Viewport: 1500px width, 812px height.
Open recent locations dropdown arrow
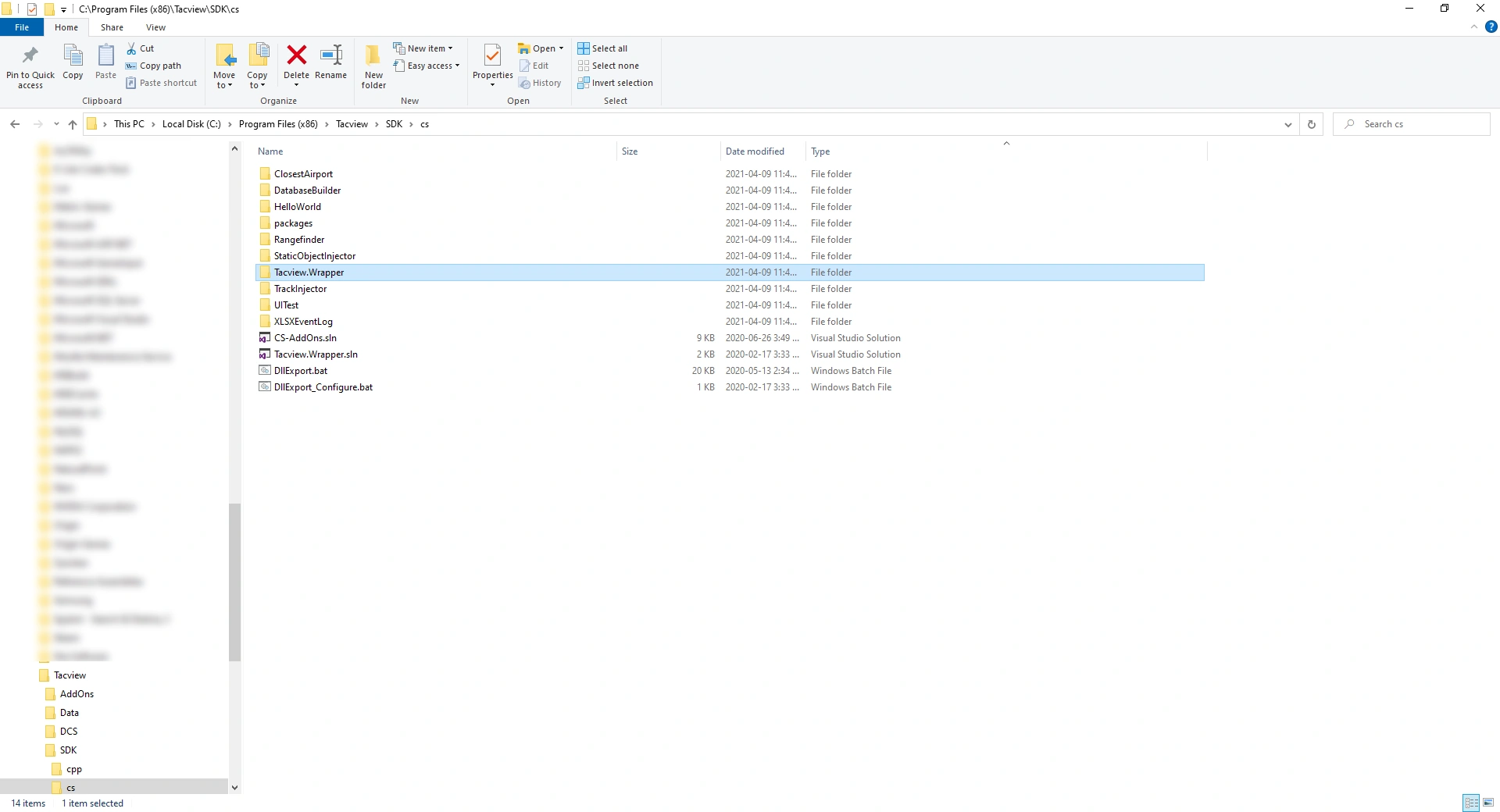point(56,124)
